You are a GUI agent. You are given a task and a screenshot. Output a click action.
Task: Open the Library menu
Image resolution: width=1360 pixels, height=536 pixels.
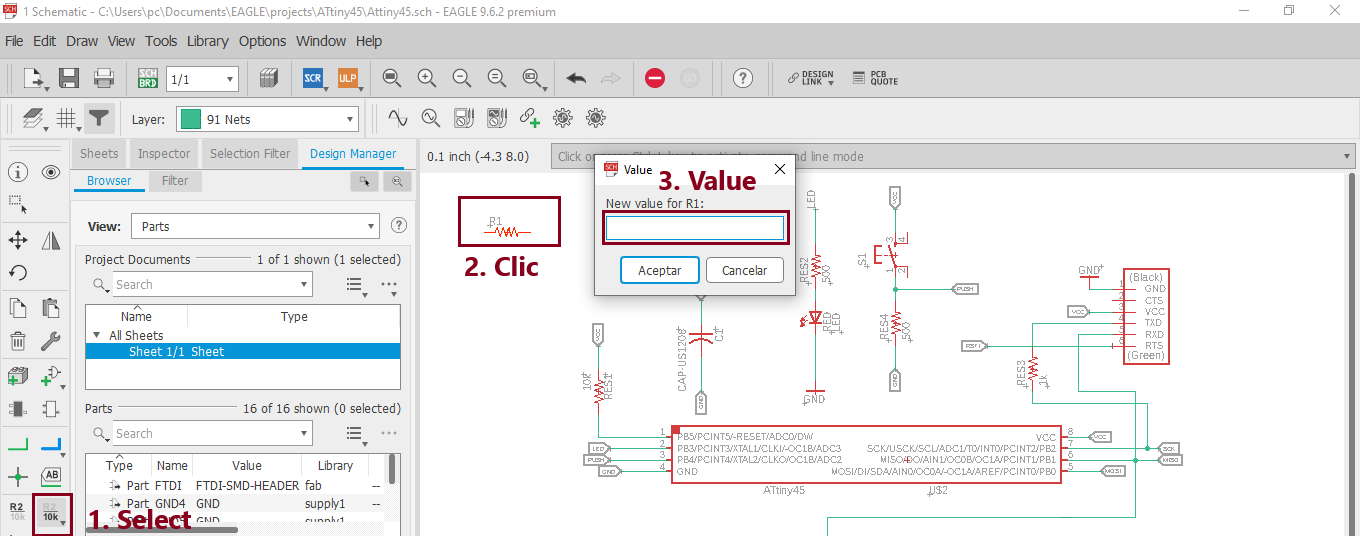207,41
